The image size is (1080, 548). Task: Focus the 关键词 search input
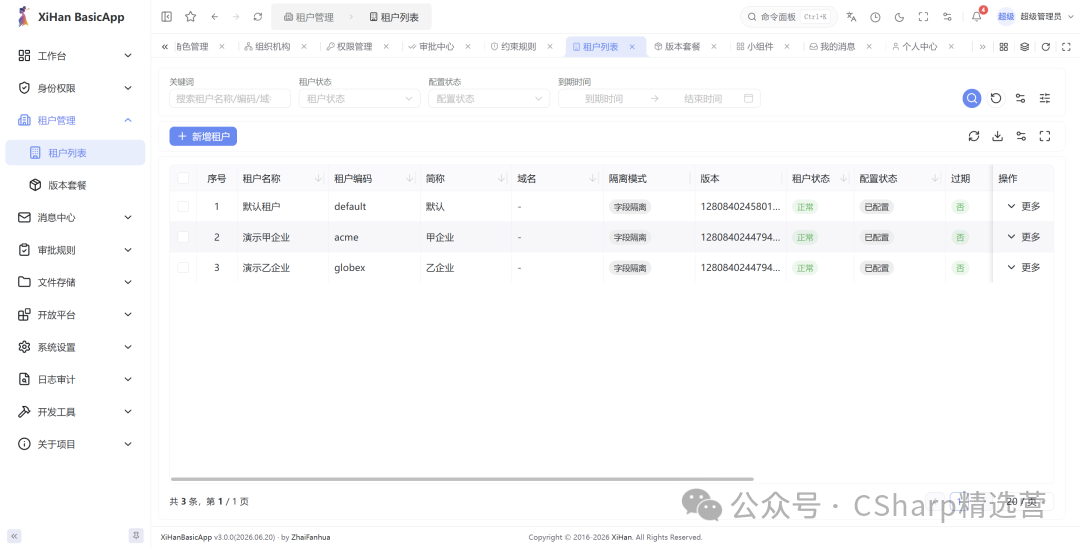(x=230, y=98)
